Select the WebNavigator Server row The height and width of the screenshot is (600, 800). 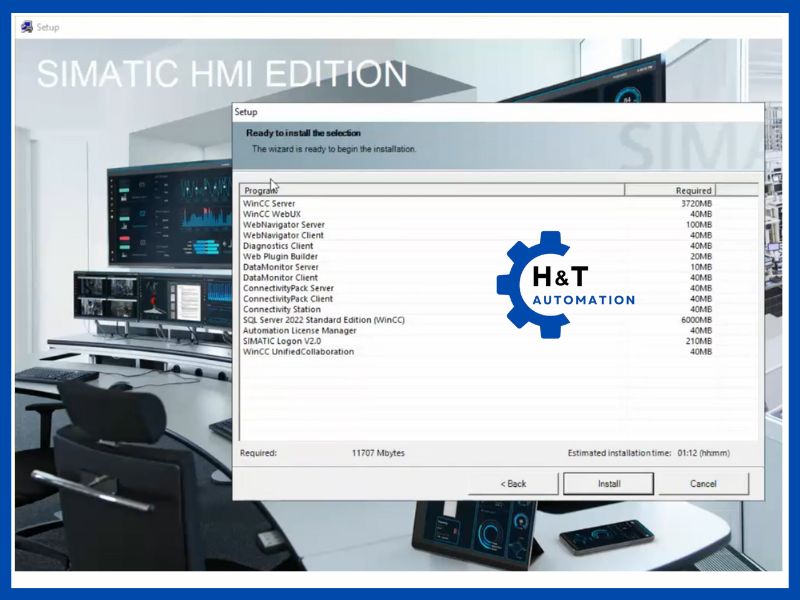(284, 225)
